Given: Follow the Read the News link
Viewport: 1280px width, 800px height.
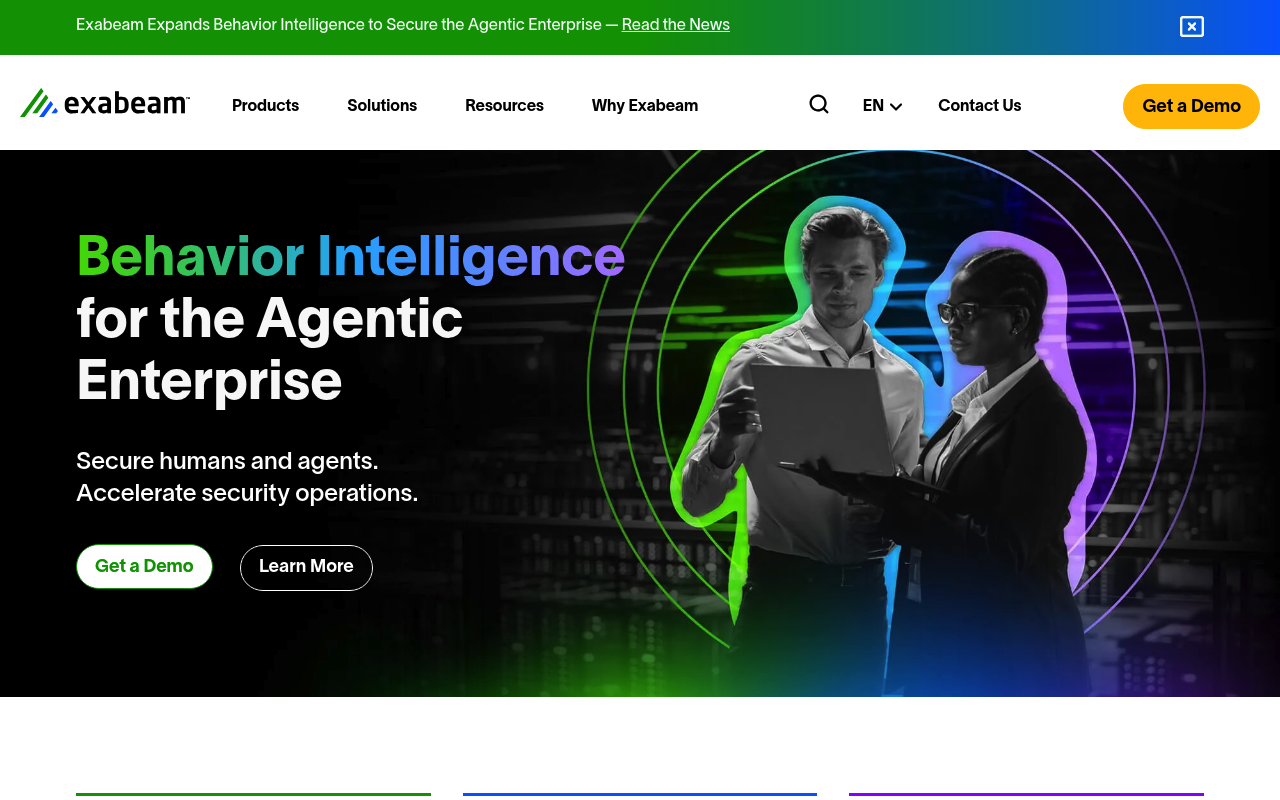Looking at the screenshot, I should [676, 25].
